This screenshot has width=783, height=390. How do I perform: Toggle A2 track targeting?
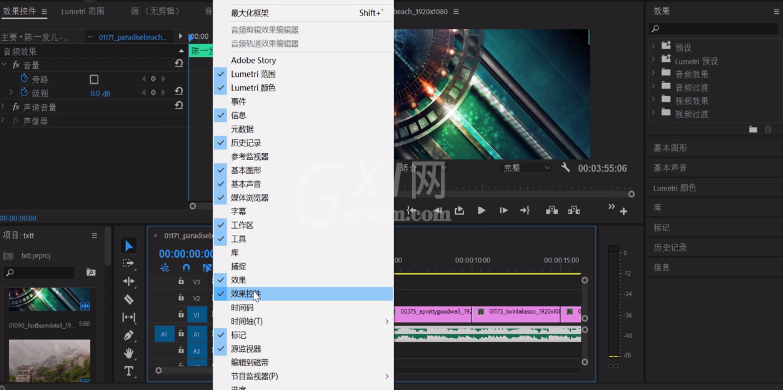coord(197,351)
